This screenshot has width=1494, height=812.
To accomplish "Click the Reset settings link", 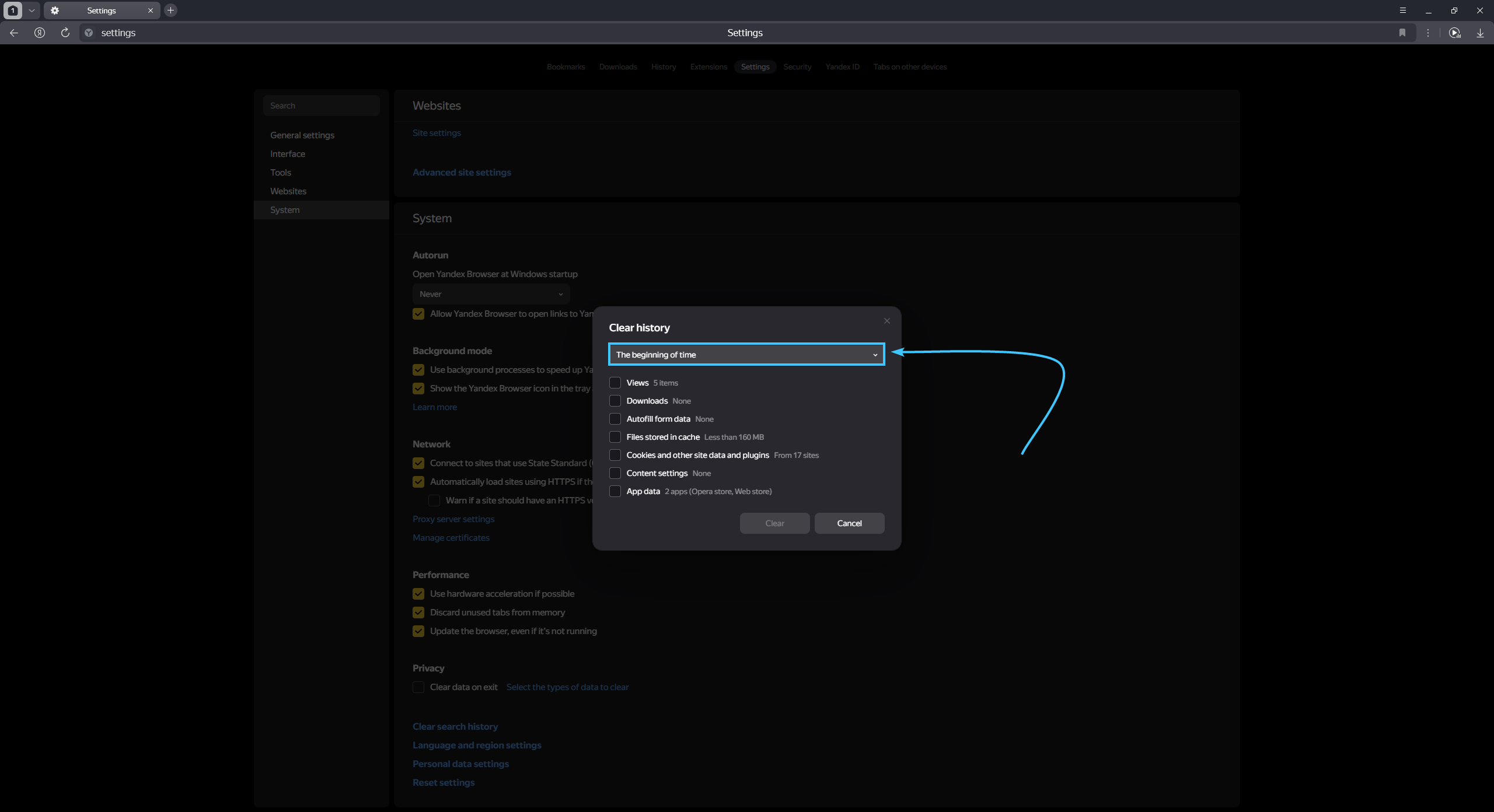I will [x=444, y=783].
